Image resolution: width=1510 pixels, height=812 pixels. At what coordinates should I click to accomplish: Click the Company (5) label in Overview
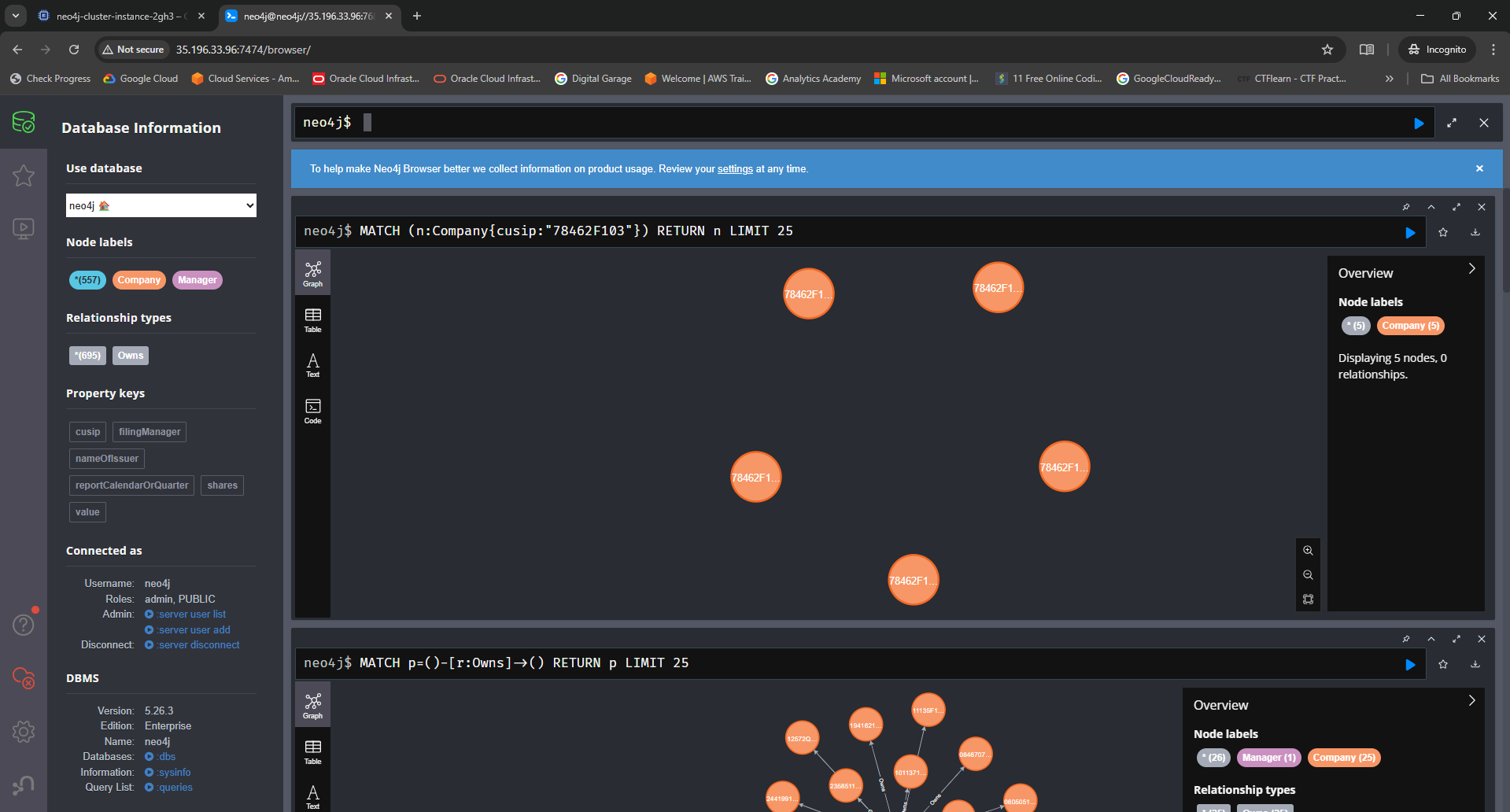(1411, 326)
